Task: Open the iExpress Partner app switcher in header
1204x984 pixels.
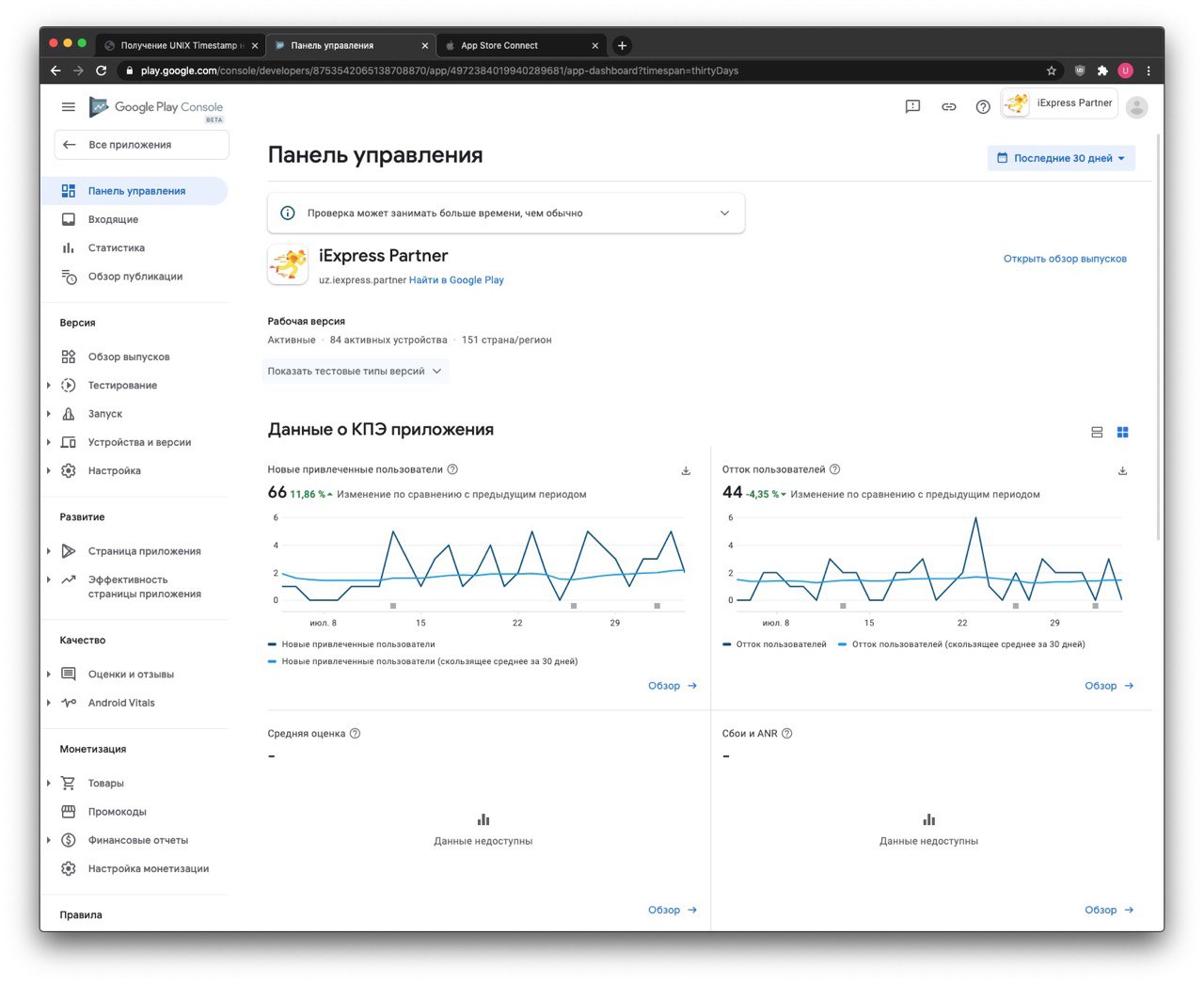Action: (x=1059, y=103)
